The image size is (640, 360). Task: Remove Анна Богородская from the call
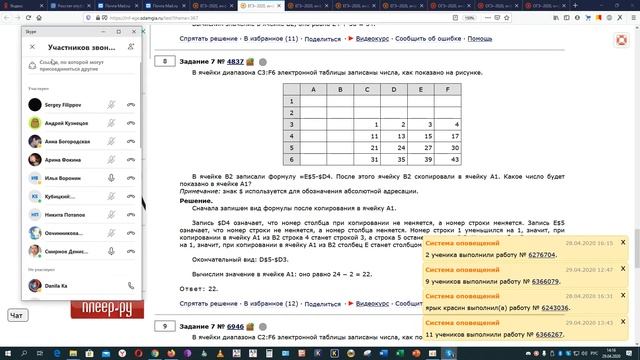(131, 141)
